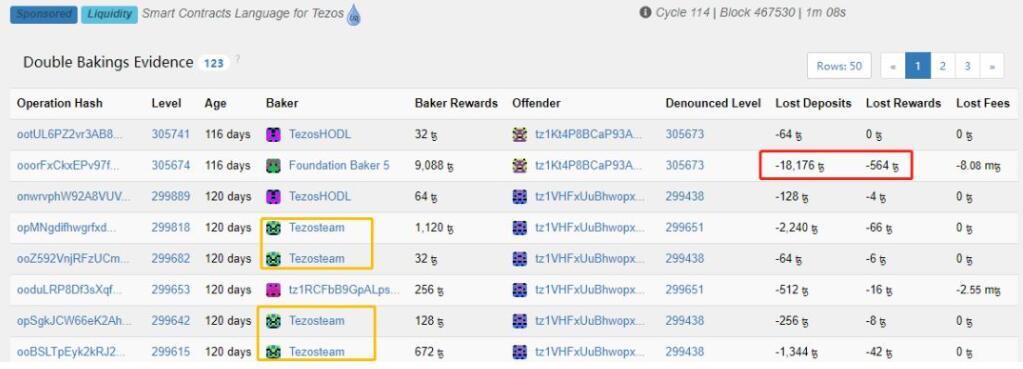Click the Sponsored badge

point(44,14)
